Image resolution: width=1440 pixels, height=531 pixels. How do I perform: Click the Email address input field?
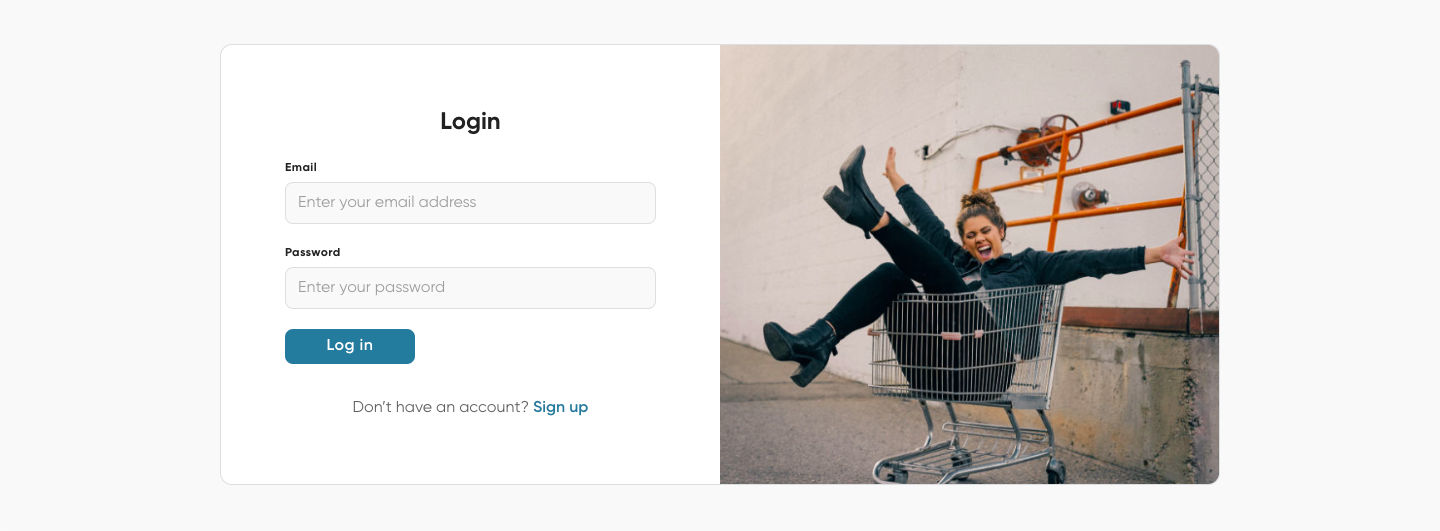[470, 203]
